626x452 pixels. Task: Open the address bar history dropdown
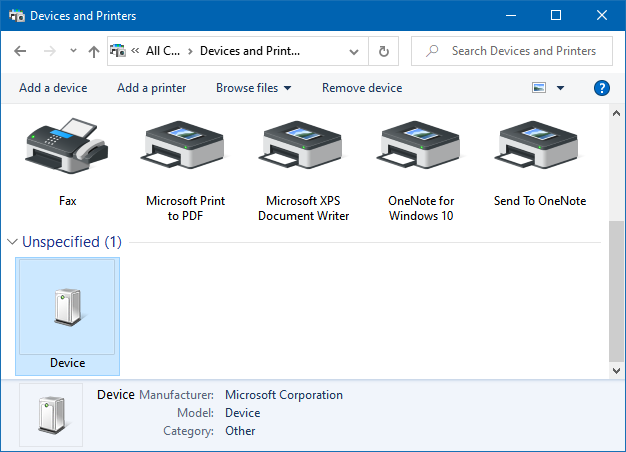(354, 52)
